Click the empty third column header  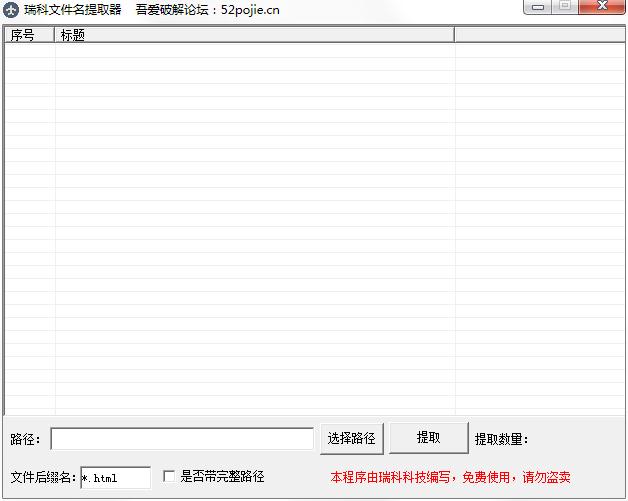click(538, 35)
